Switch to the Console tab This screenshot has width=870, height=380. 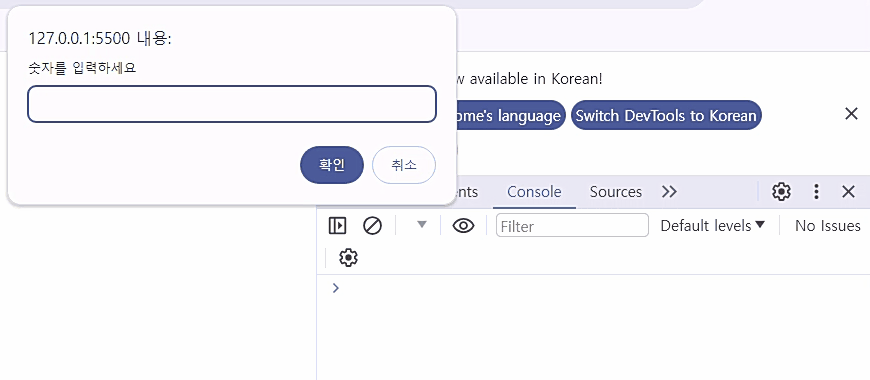[x=534, y=192]
